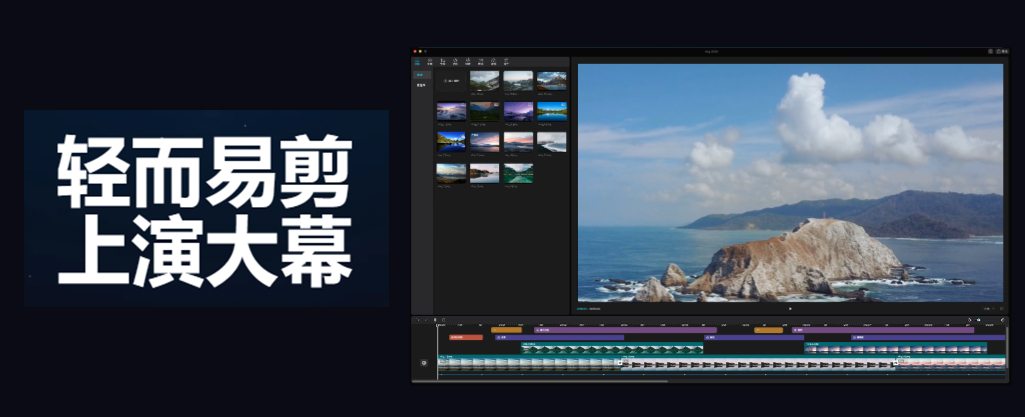Select the grey misty beach wave thumbnail
This screenshot has height=417, width=1025.
[x=552, y=142]
